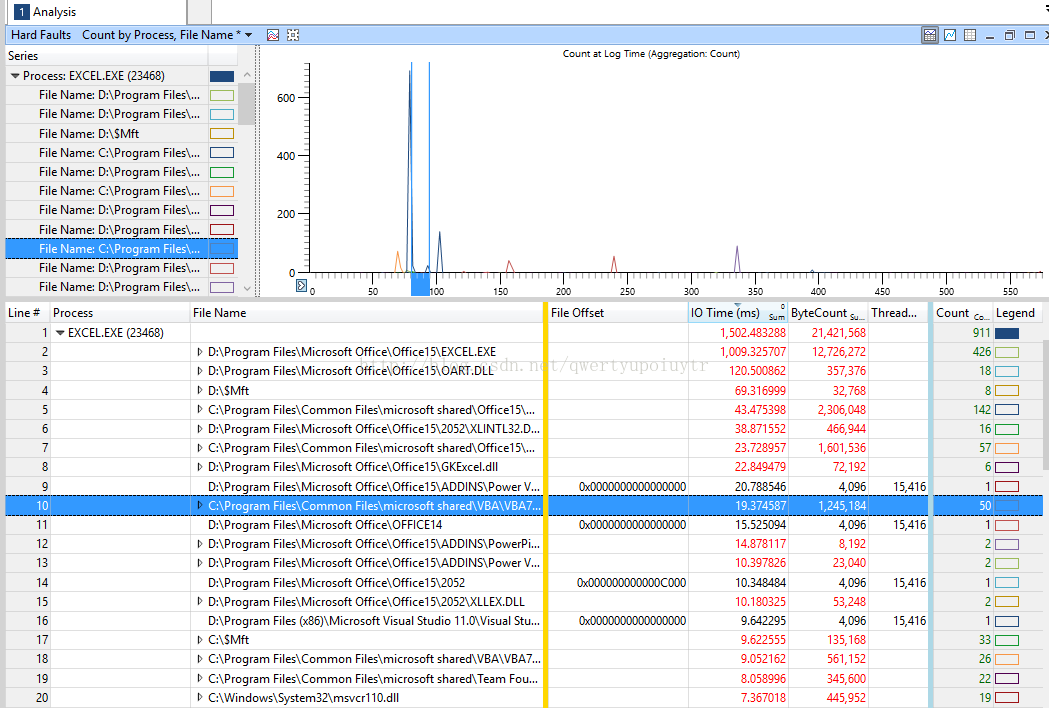
Task: Click the IO time value 1,502.483288
Action: 753,333
